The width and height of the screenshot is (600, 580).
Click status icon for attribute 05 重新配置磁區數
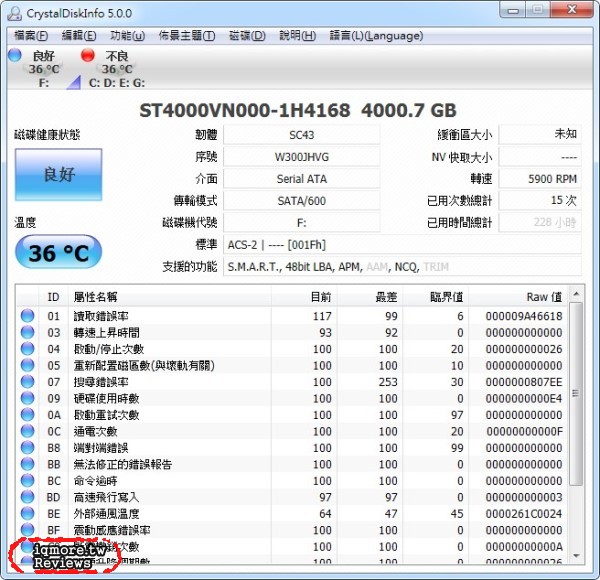(x=28, y=365)
